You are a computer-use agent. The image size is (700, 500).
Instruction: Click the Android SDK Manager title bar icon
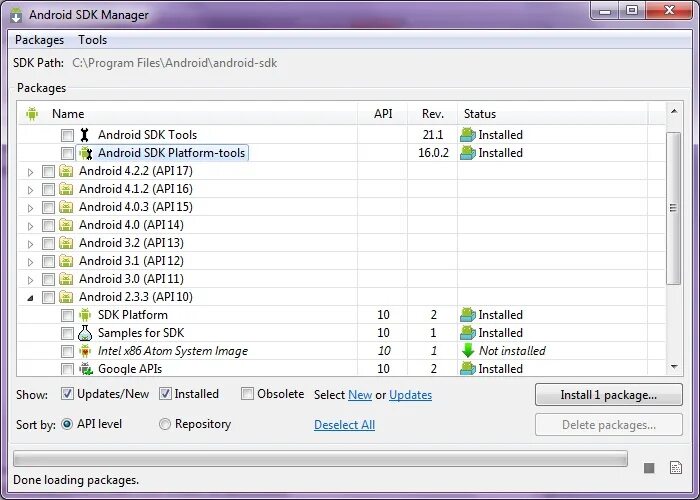(16, 15)
